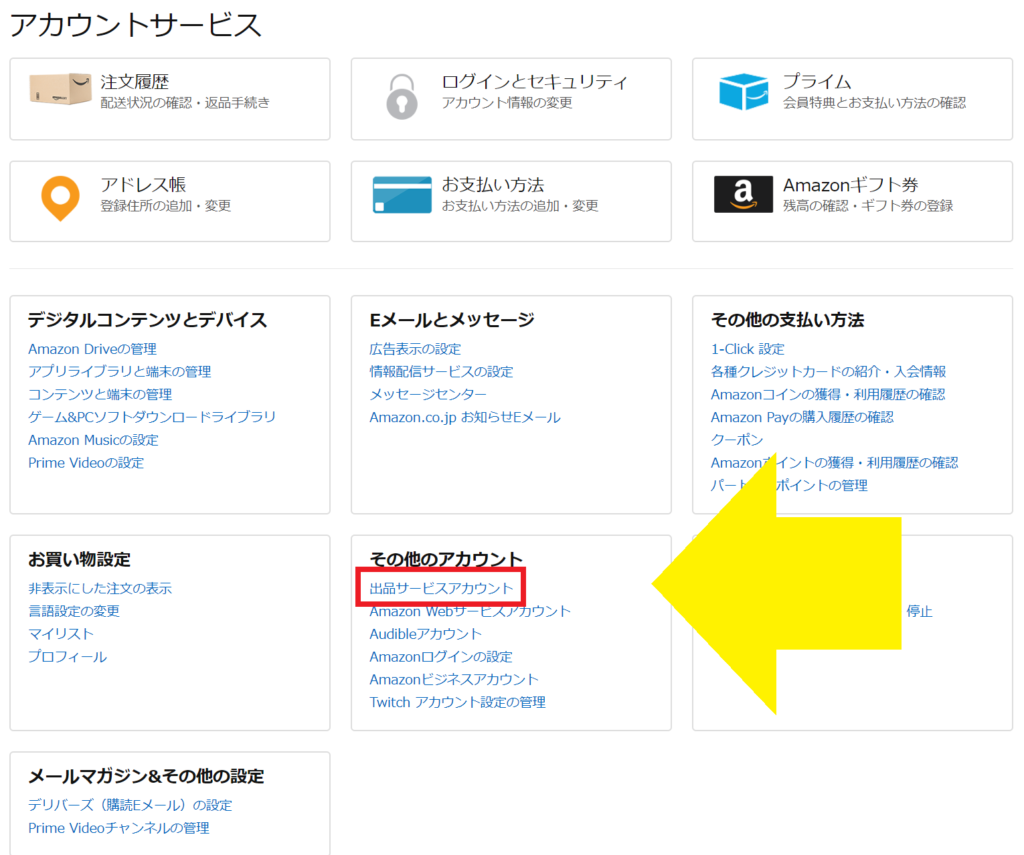Select the Audibleアカウント link

click(x=426, y=634)
